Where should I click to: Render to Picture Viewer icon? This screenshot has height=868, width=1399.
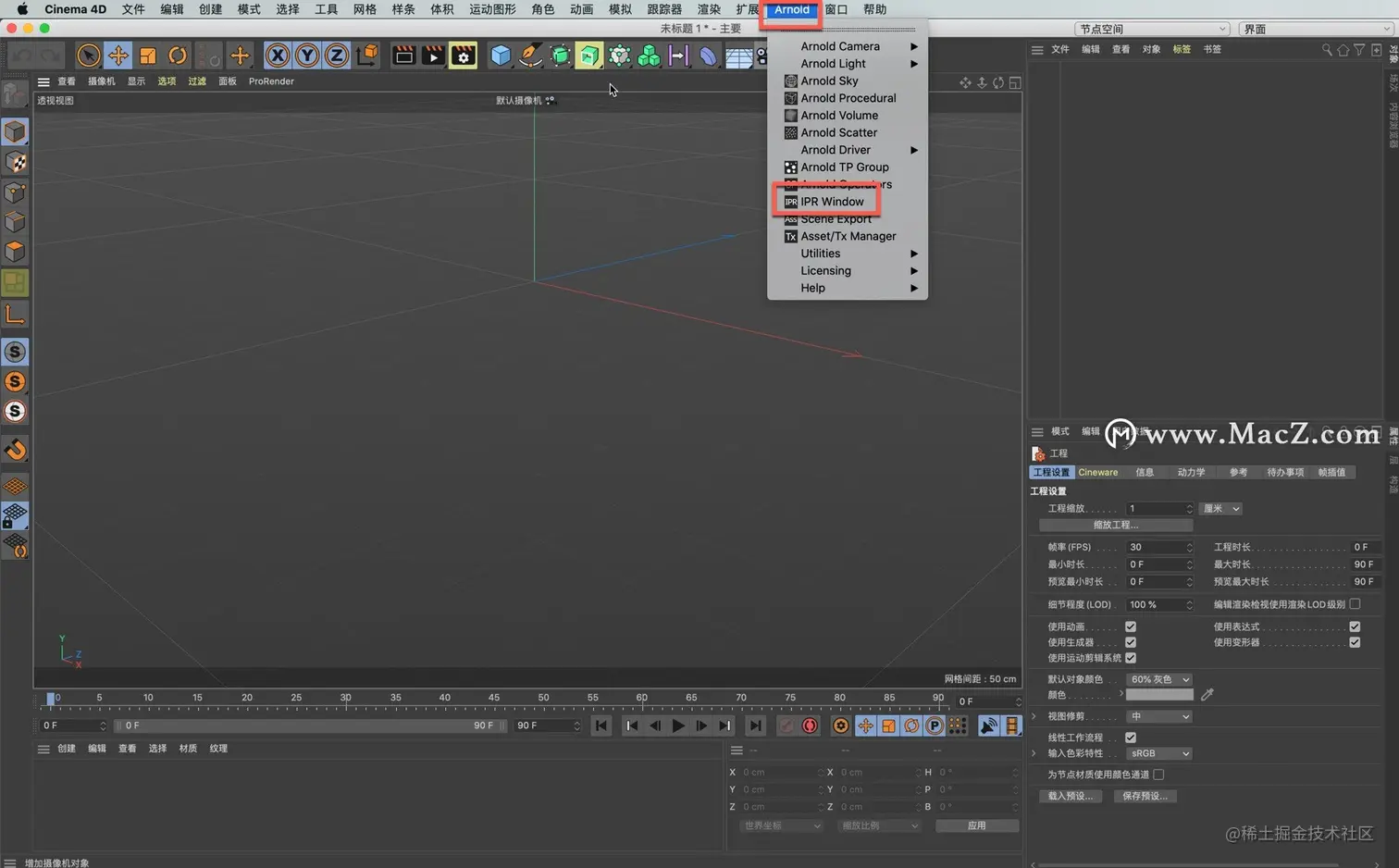pyautogui.click(x=433, y=56)
